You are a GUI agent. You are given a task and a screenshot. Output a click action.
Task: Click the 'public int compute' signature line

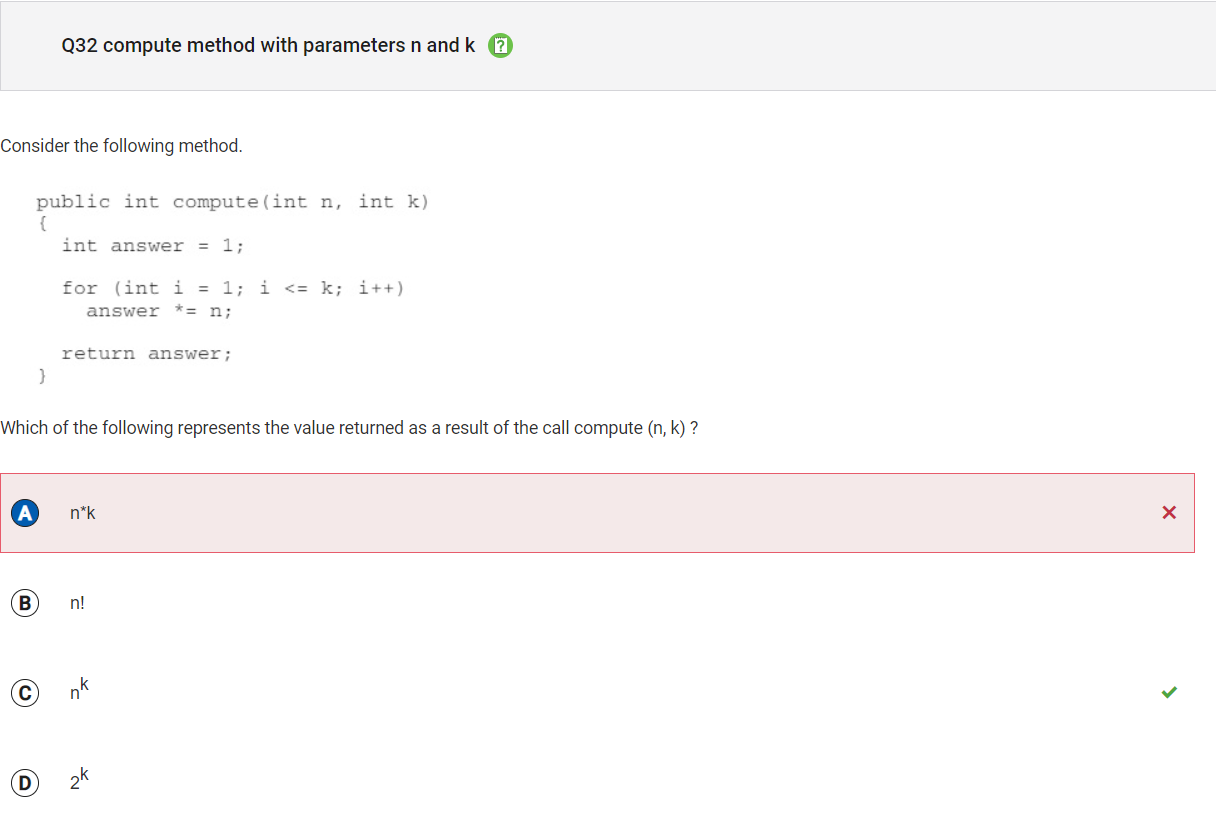coord(233,202)
